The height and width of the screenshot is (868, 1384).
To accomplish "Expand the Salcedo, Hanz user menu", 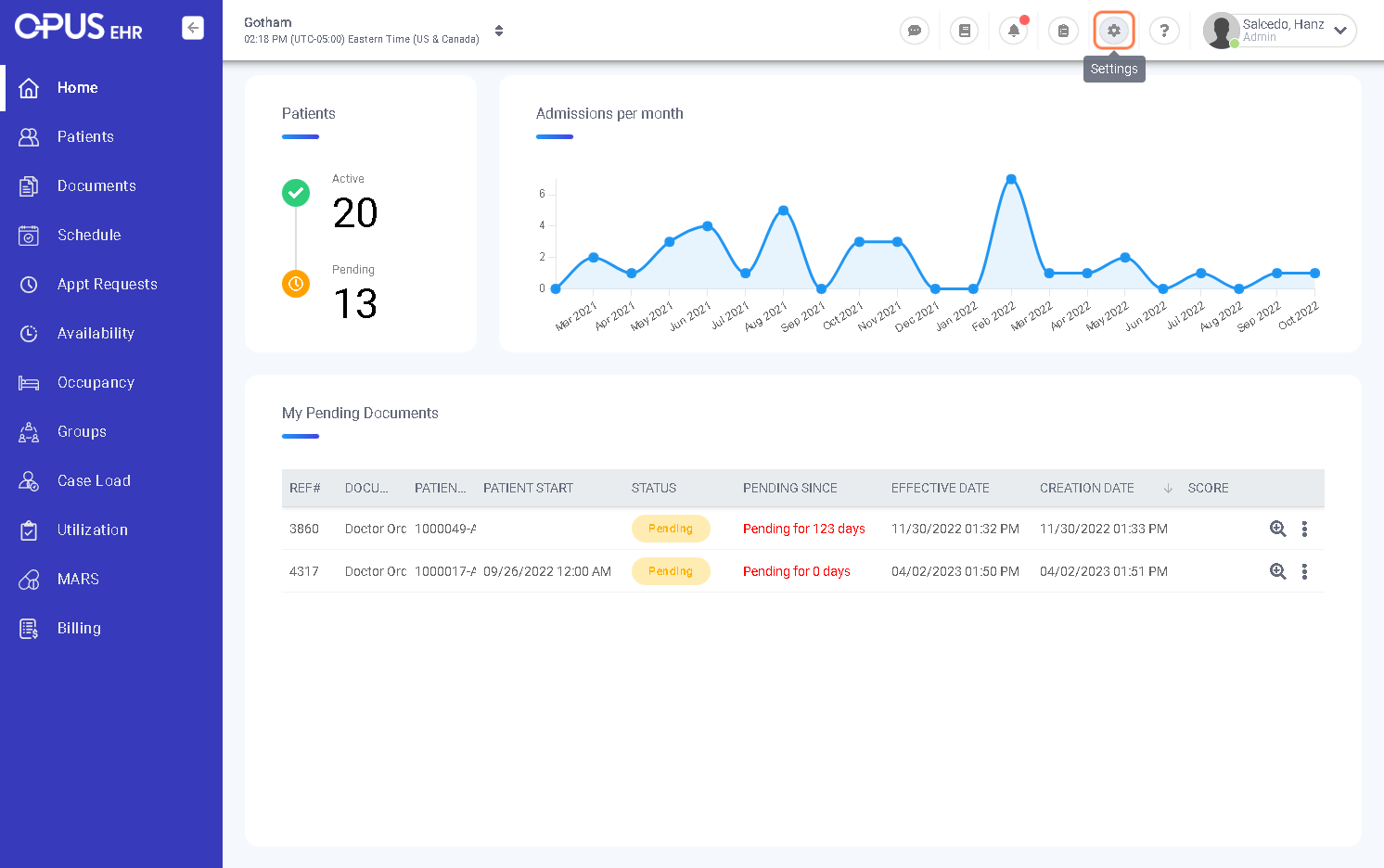I will coord(1340,31).
